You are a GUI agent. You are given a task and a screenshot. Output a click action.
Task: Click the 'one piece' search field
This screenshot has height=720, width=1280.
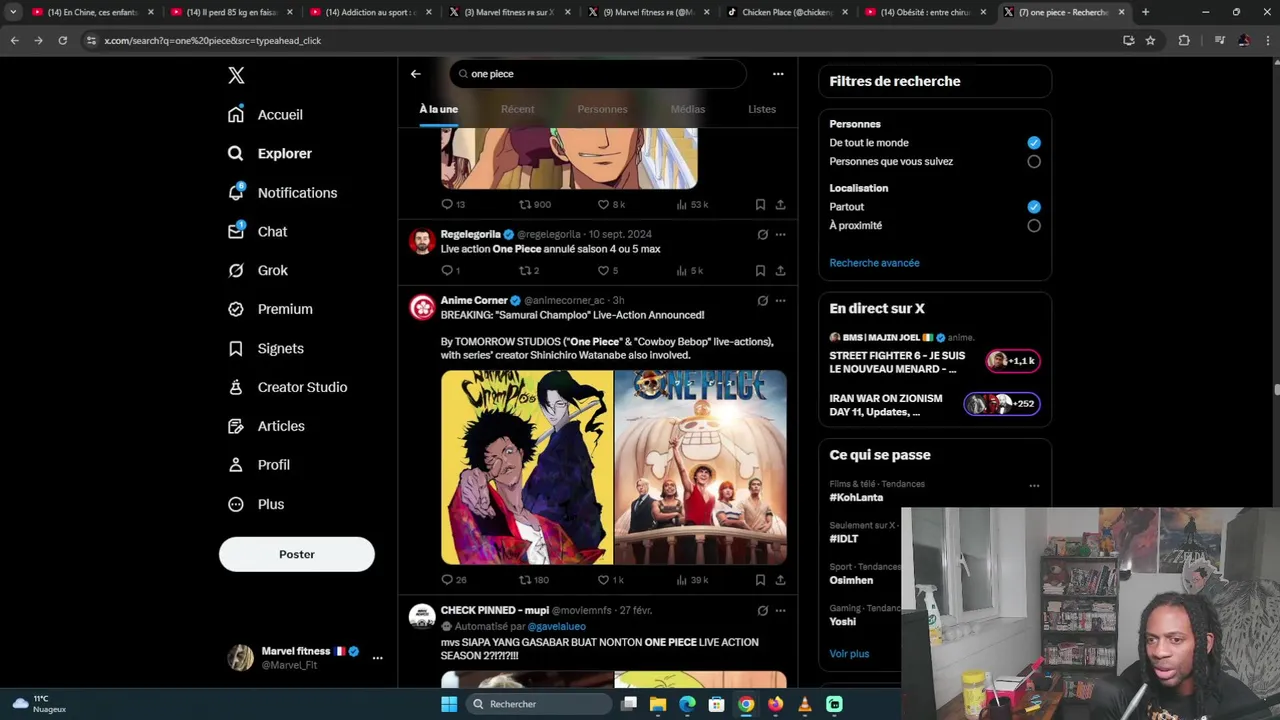point(598,74)
